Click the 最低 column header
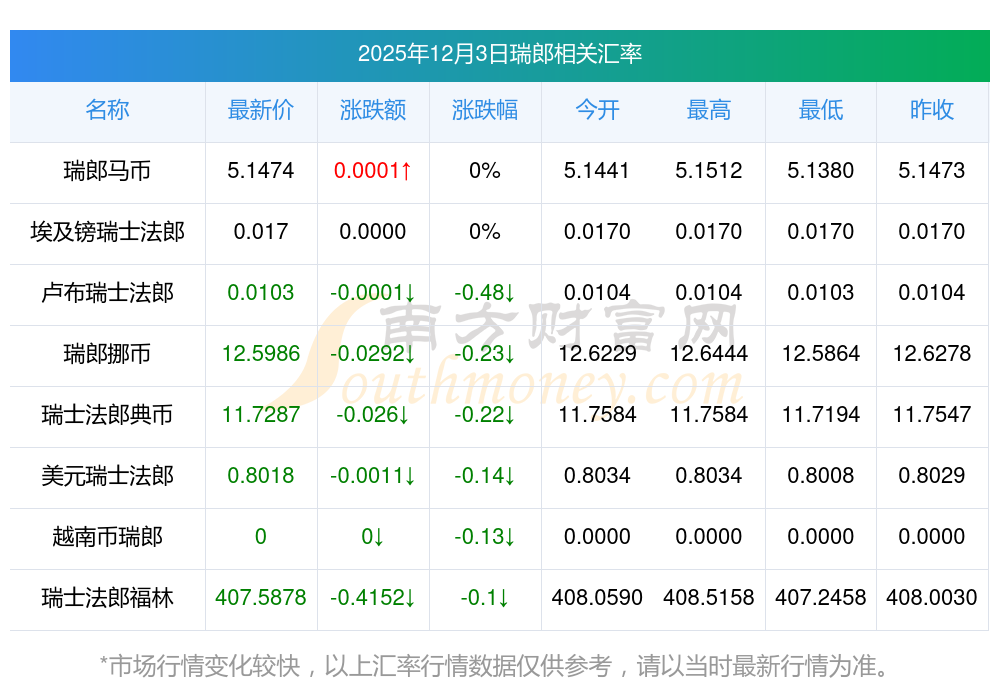Screen dimensions: 1000x697 (820, 110)
